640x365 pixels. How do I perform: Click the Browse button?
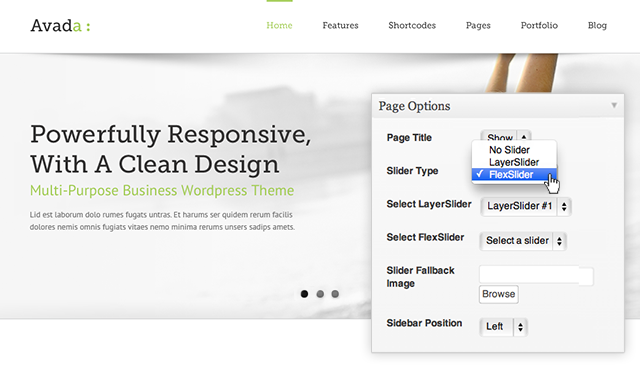click(498, 294)
